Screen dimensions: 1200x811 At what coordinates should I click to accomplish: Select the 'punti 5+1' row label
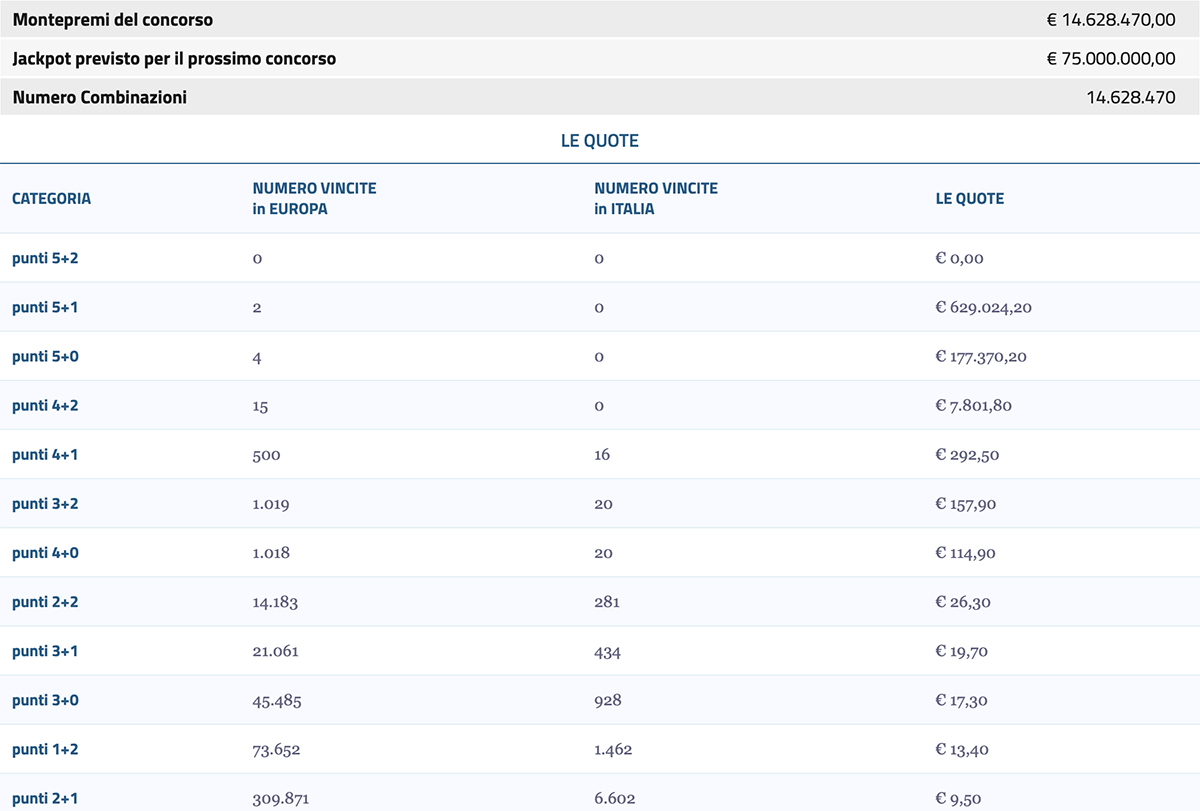[45, 307]
